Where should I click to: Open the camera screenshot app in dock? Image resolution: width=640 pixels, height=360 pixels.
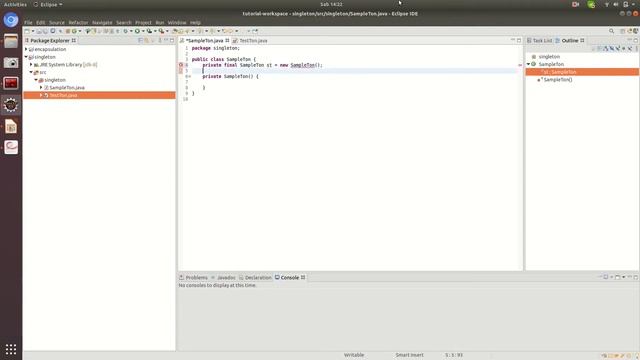(11, 62)
